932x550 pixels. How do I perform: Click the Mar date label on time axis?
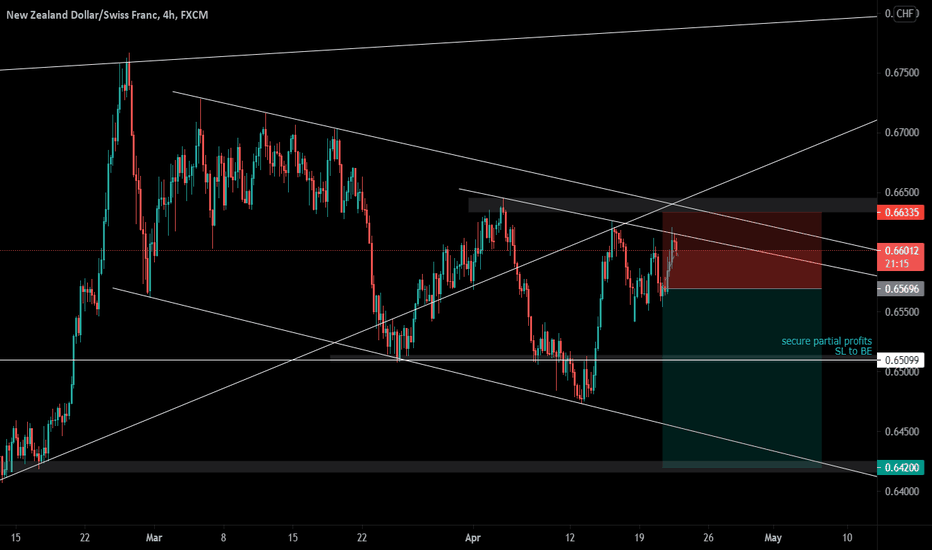pyautogui.click(x=154, y=538)
